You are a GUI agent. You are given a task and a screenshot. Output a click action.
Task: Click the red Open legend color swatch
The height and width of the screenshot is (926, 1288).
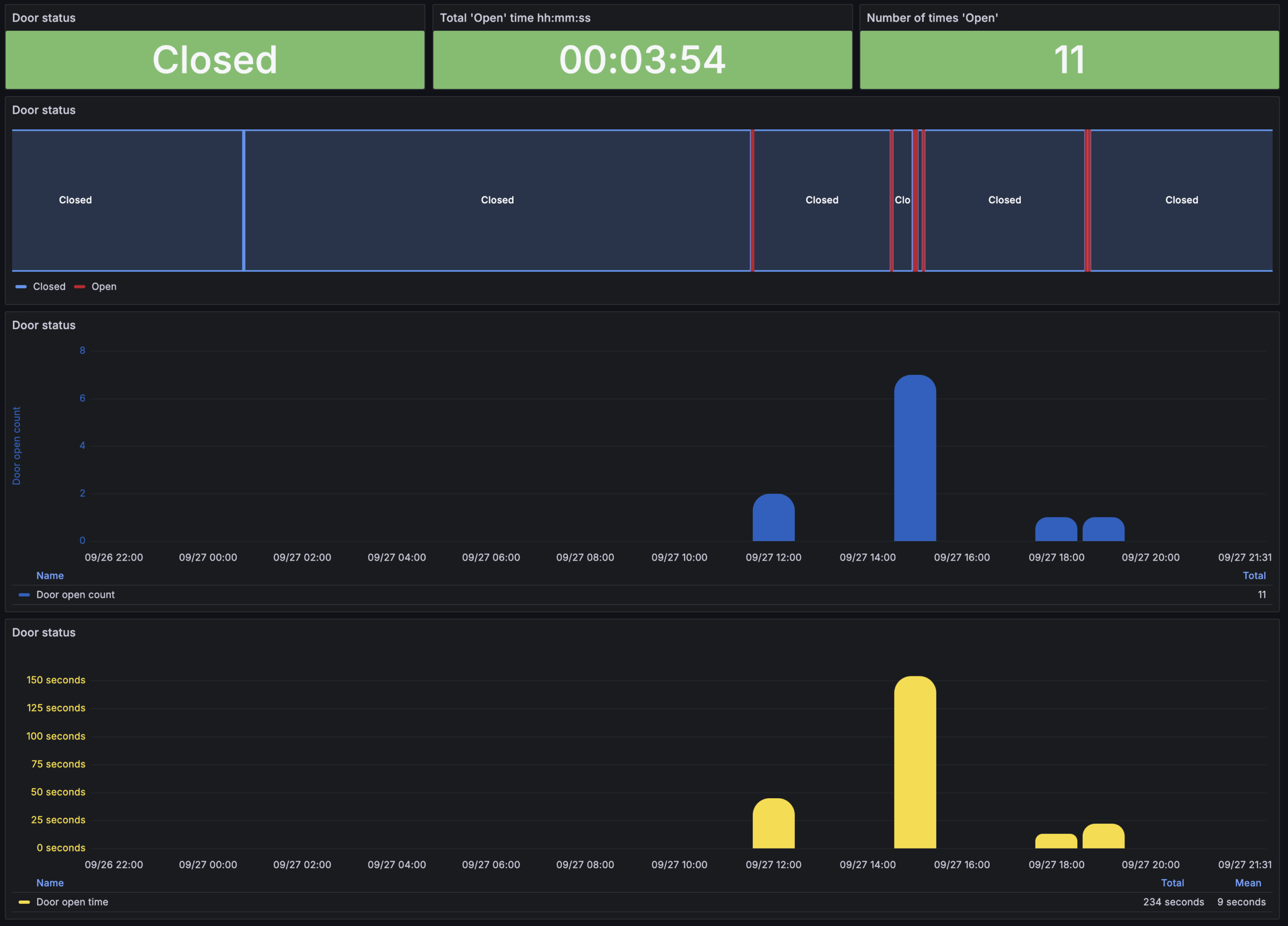coord(79,287)
